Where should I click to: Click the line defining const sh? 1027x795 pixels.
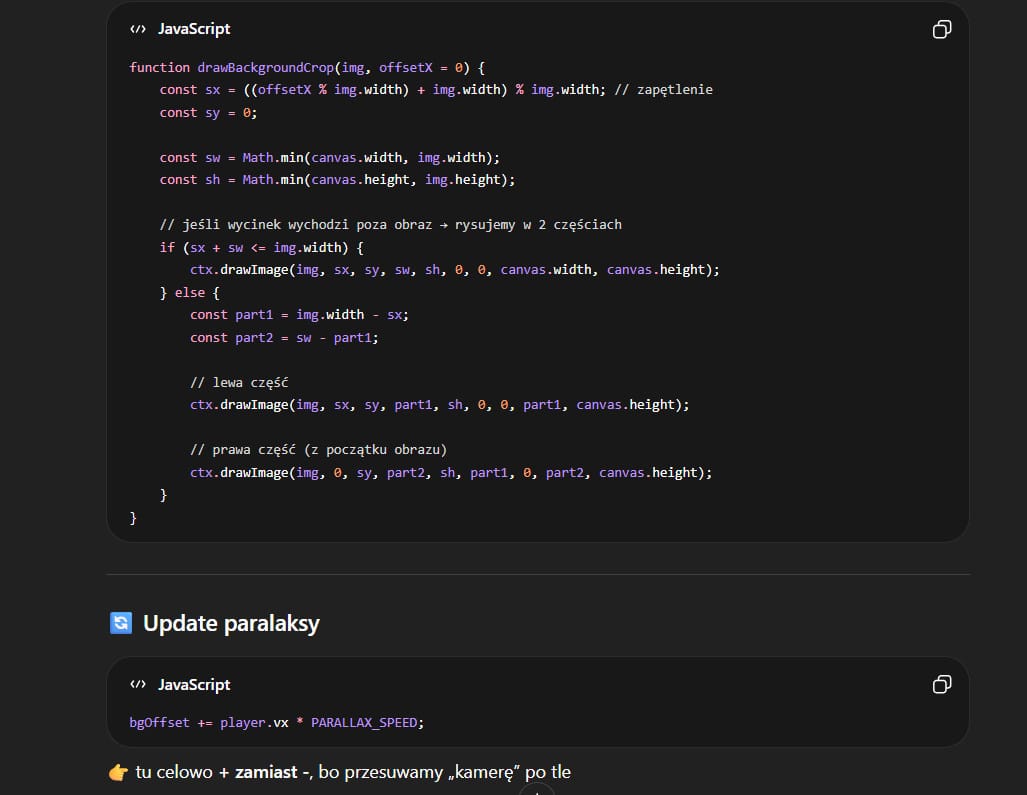tap(337, 180)
